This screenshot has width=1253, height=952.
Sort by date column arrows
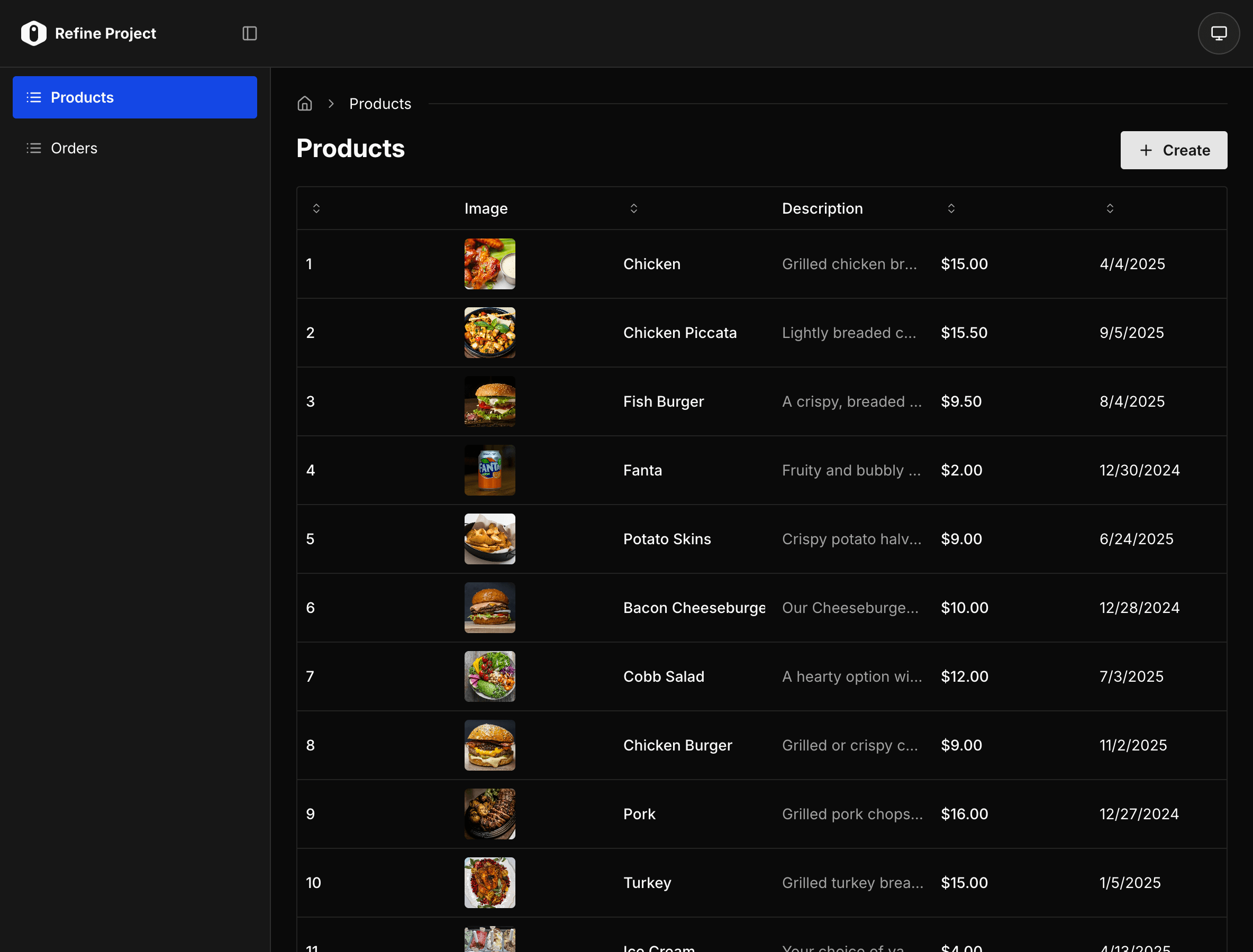[x=1110, y=208]
